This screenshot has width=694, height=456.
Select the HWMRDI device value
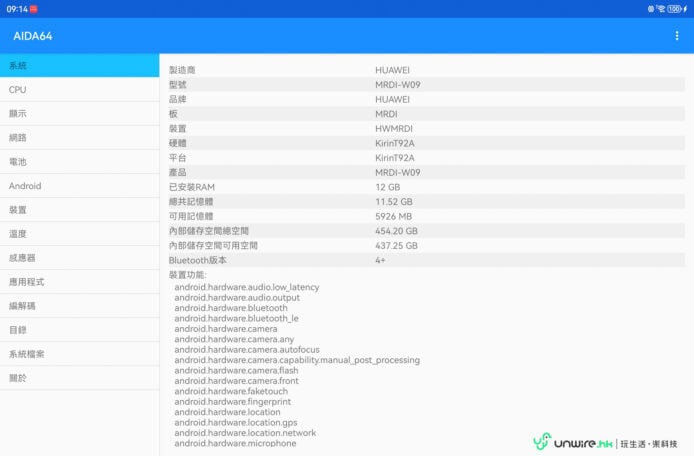[x=393, y=128]
